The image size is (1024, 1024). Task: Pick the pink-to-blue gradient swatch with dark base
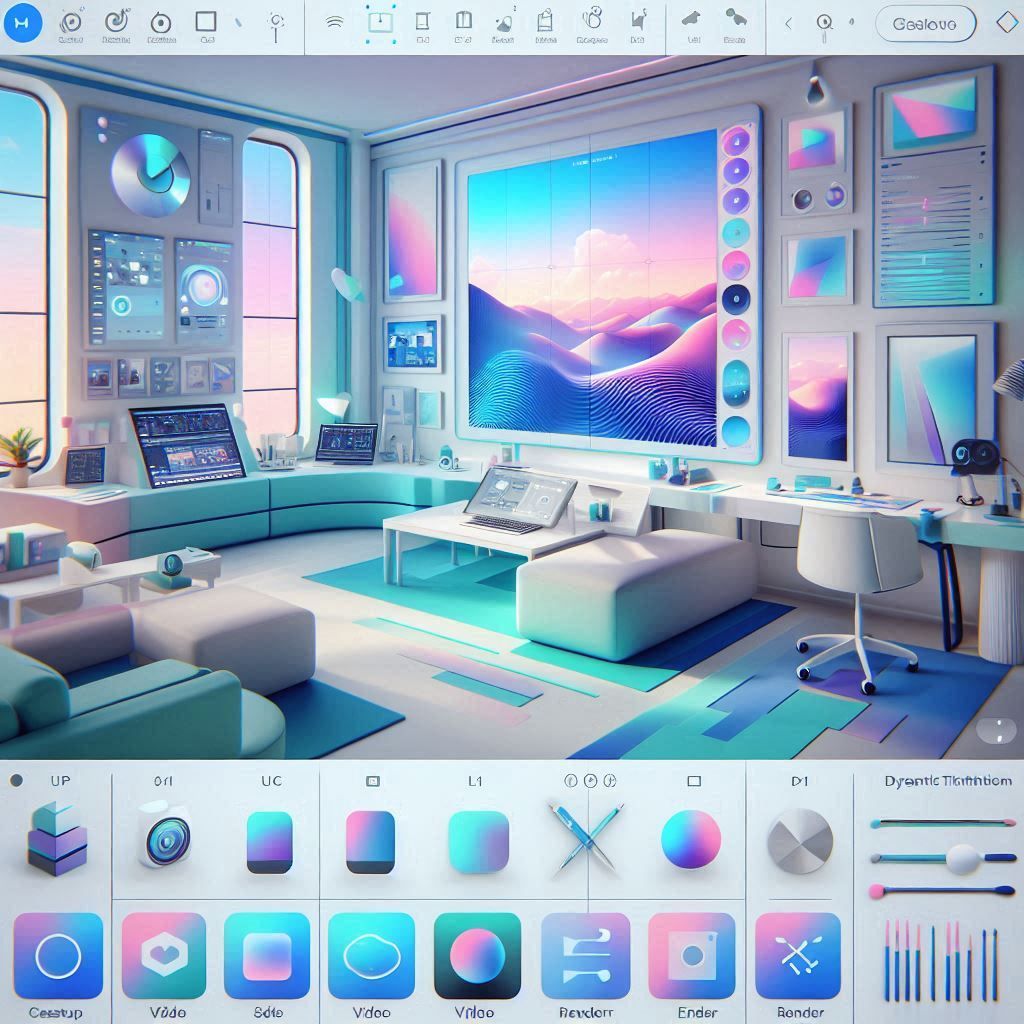[370, 842]
